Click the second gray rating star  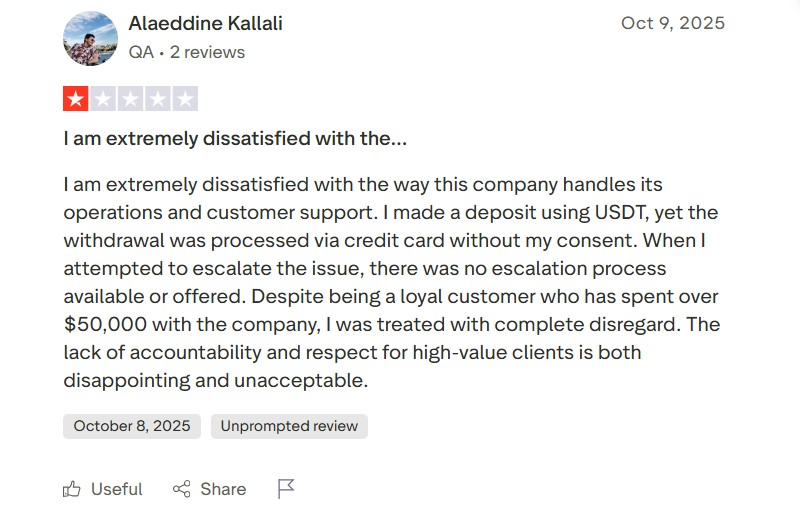103,99
